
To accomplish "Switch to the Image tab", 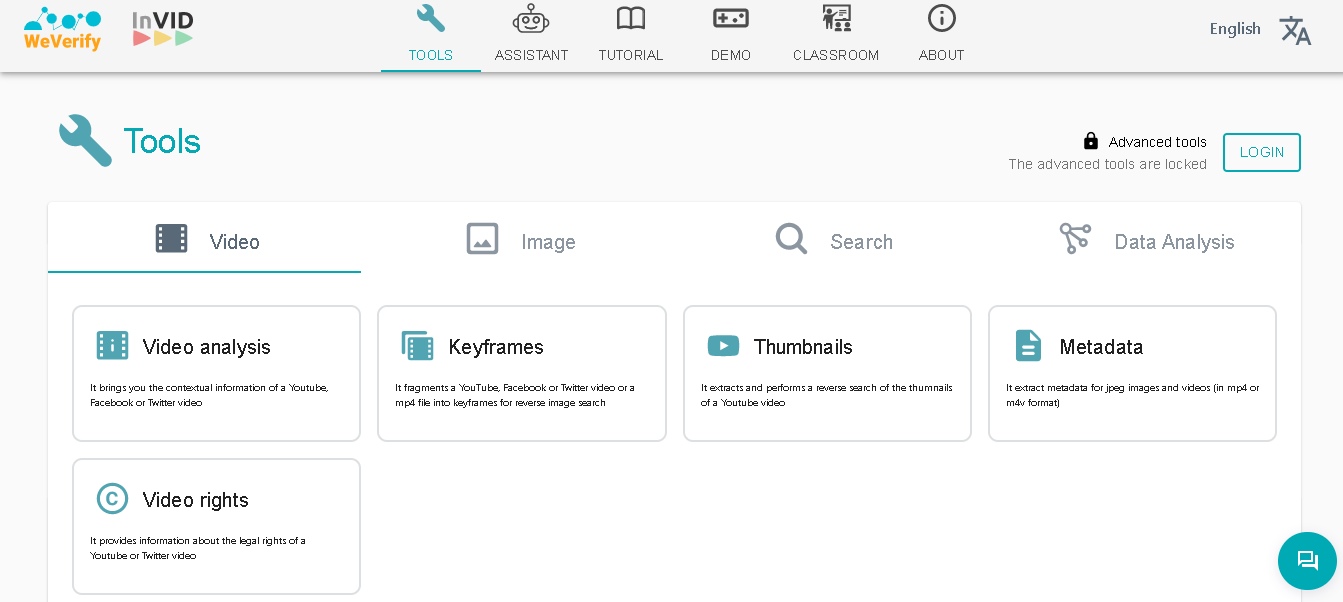I will 521,241.
